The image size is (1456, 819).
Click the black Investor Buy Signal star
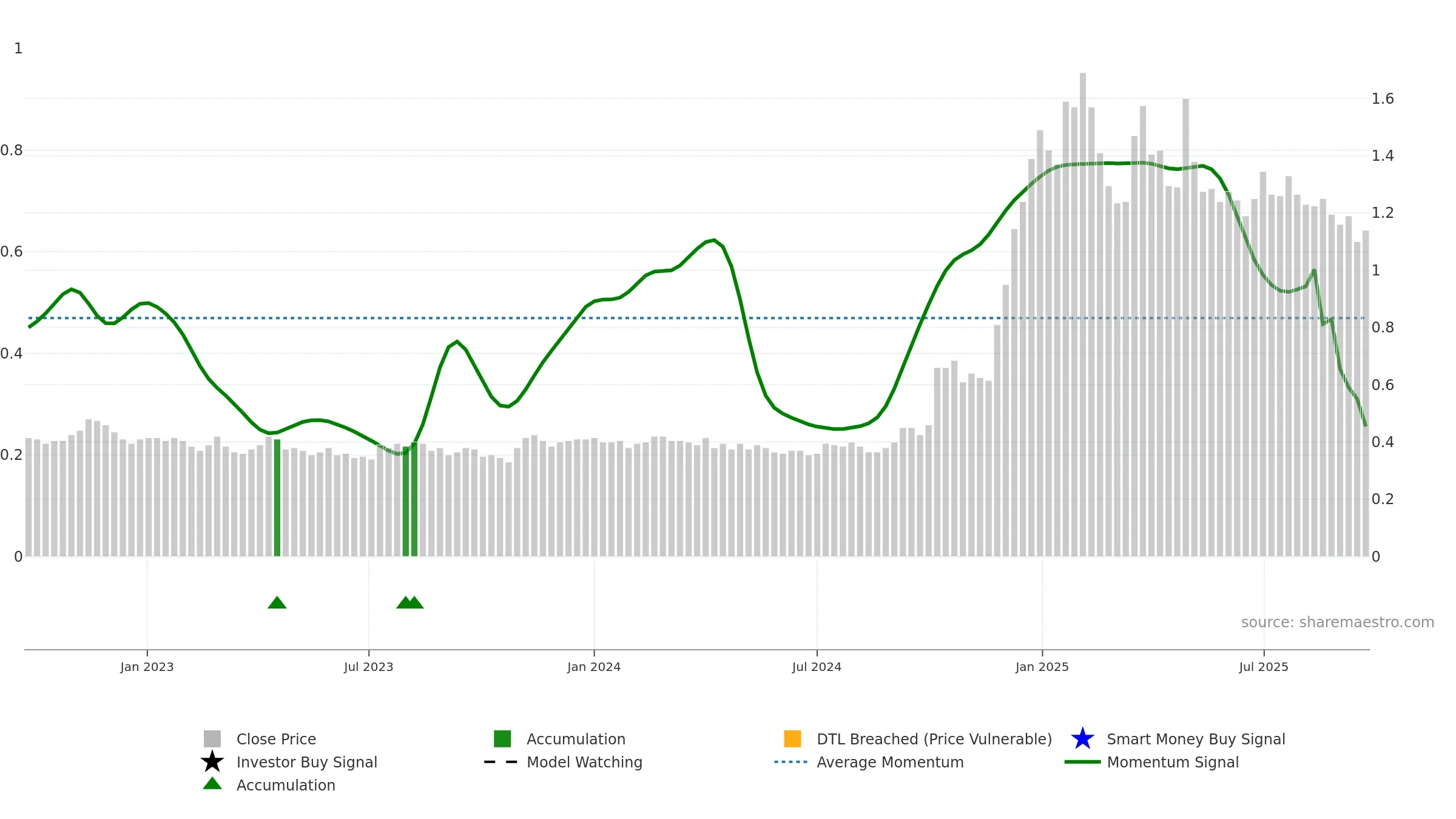pyautogui.click(x=212, y=761)
